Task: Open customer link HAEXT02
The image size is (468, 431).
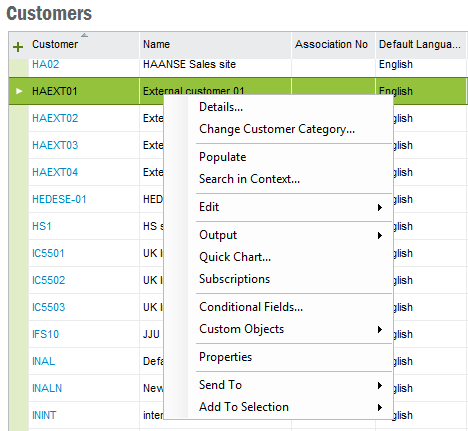Action: click(x=55, y=118)
